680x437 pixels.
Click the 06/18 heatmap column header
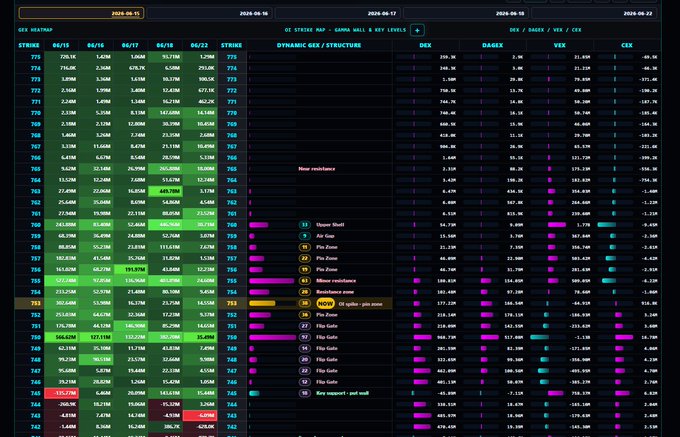(165, 45)
